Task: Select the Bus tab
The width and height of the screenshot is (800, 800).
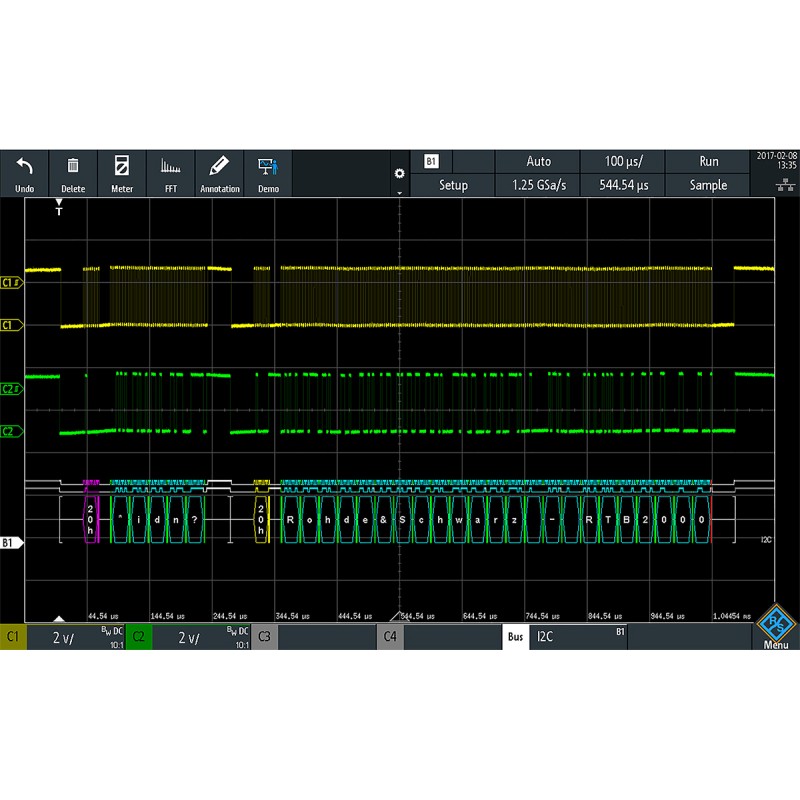Action: click(x=515, y=634)
